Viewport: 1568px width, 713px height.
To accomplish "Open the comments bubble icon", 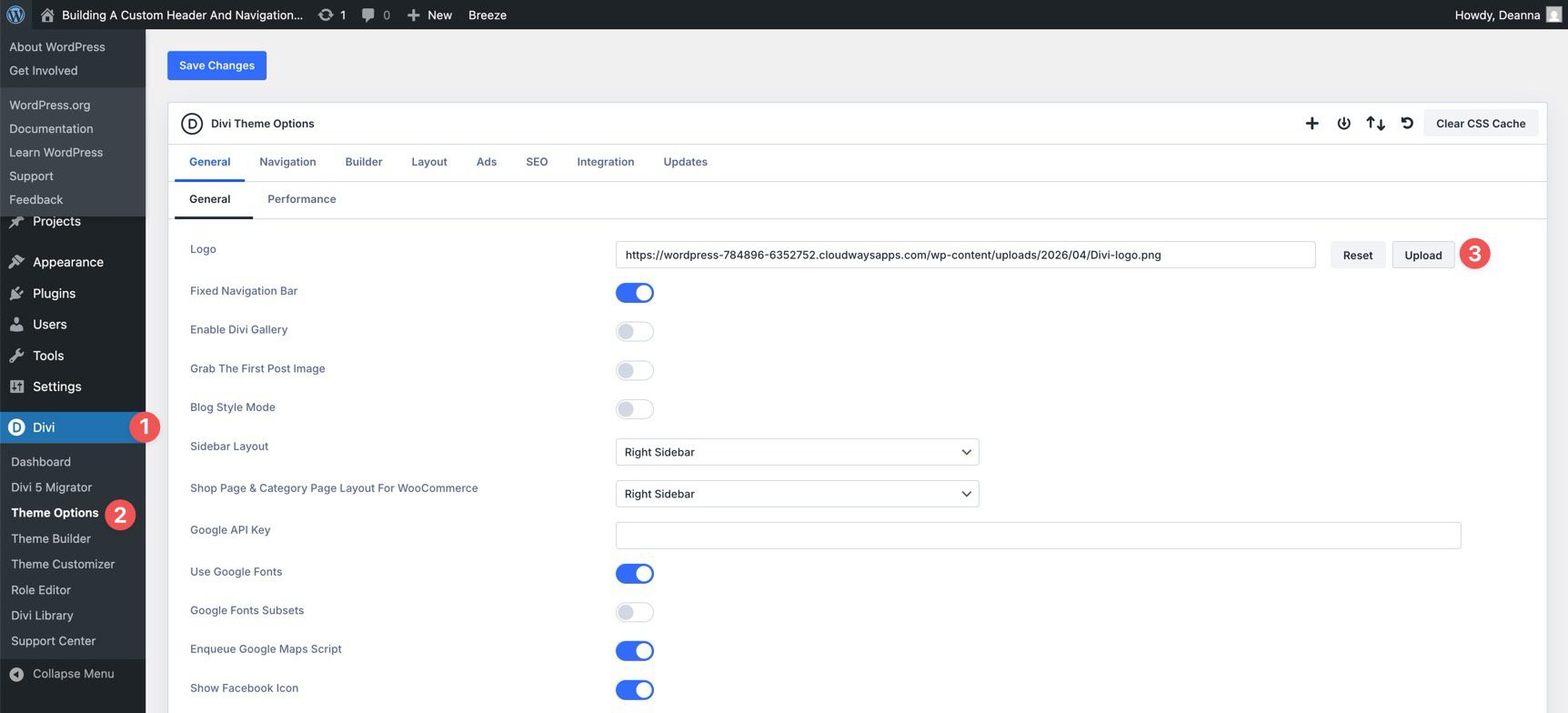I will click(x=367, y=15).
